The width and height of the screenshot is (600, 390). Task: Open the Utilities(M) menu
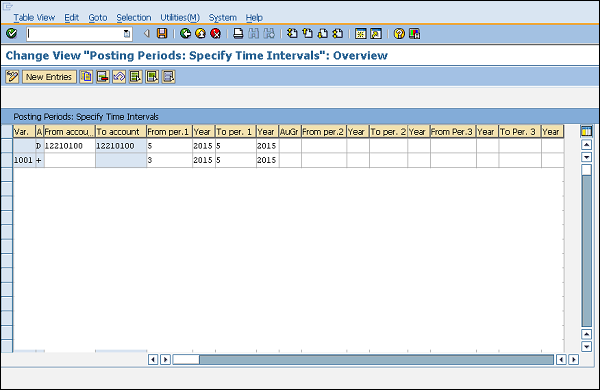(180, 18)
